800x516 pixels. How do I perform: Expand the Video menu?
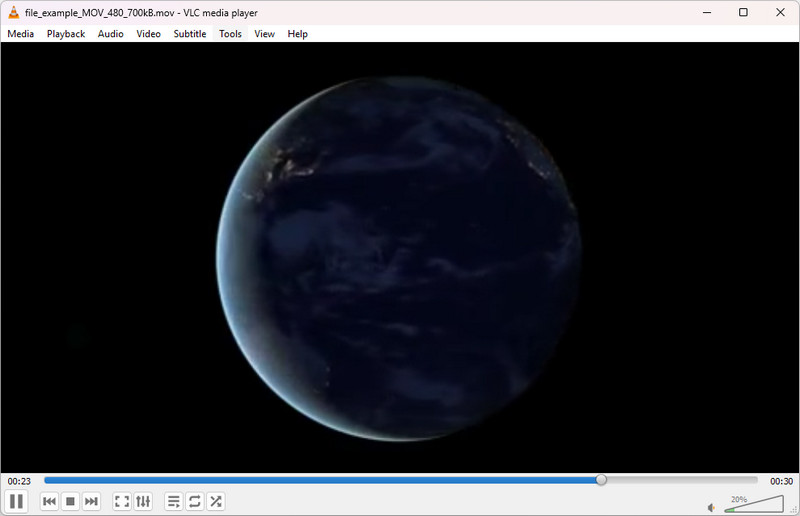[148, 34]
